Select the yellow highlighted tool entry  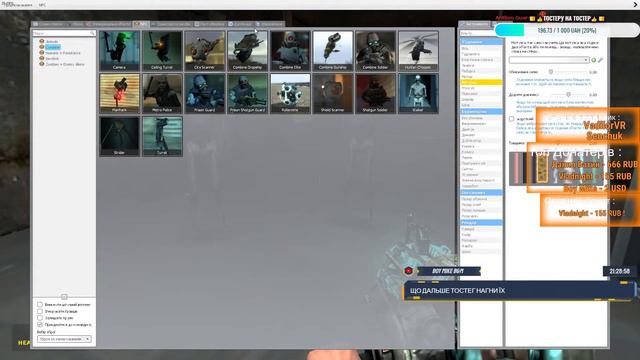481,82
